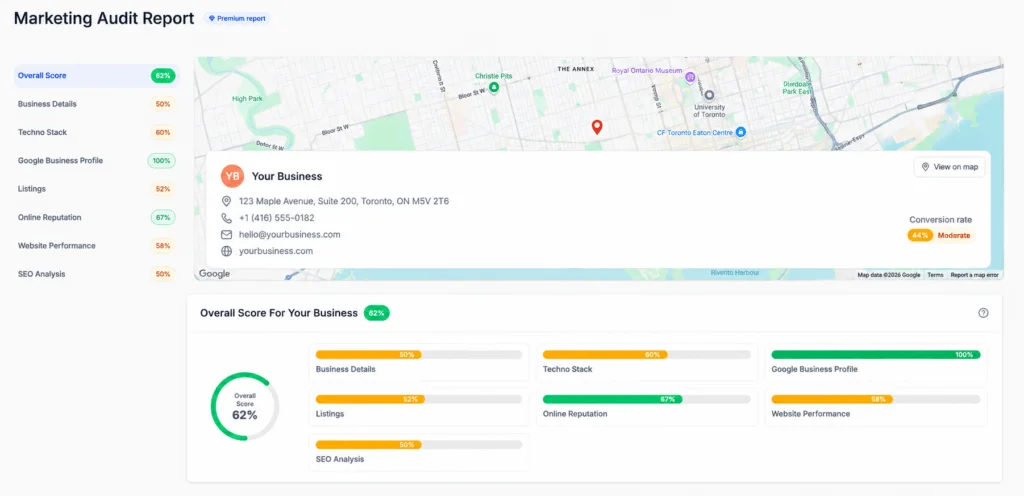This screenshot has width=1024, height=496.
Task: Click the Moderate conversion label
Action: (953, 236)
